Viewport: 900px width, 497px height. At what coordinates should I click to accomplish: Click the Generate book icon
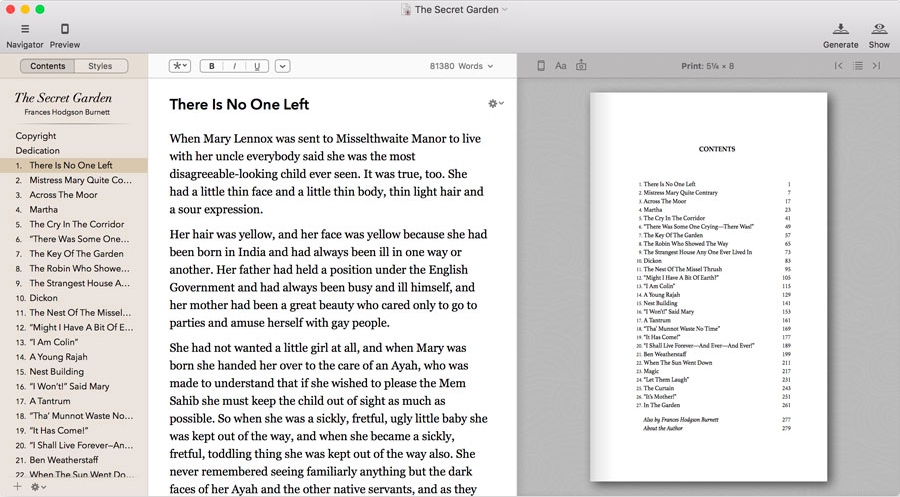point(840,29)
